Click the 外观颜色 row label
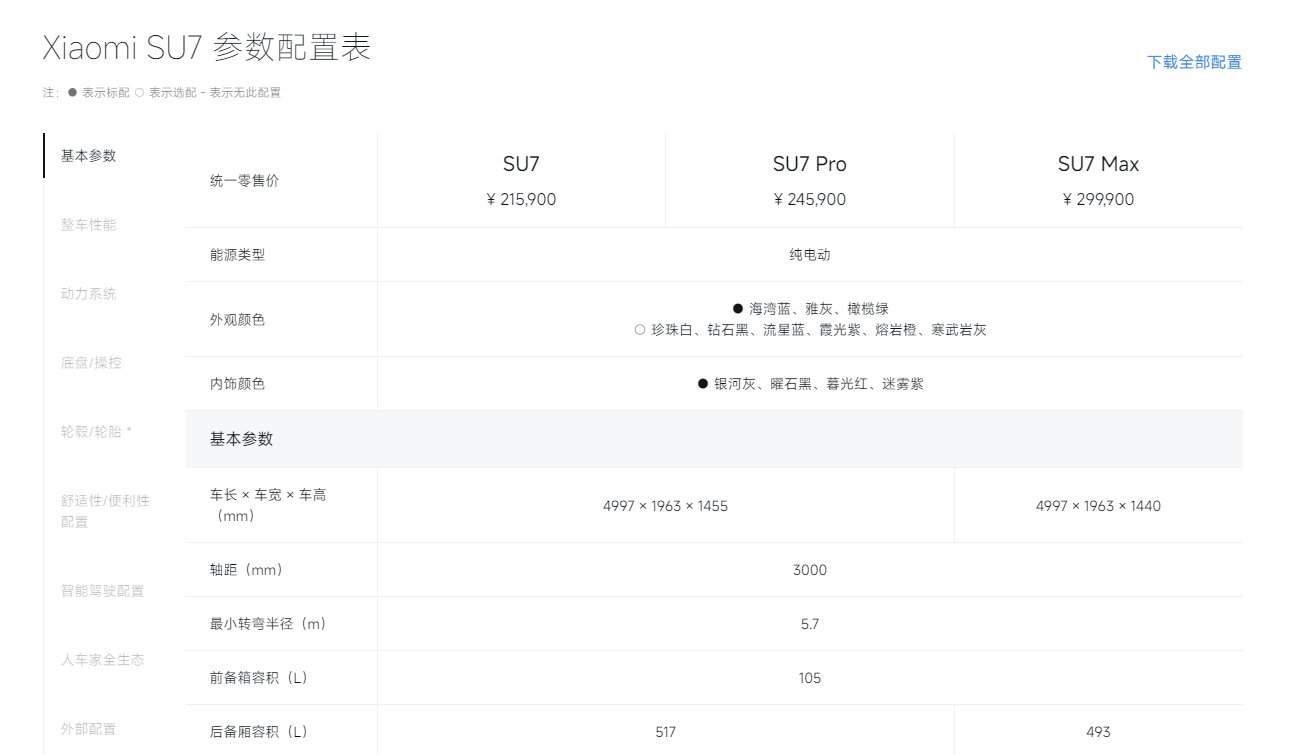The width and height of the screenshot is (1303, 755). click(238, 320)
